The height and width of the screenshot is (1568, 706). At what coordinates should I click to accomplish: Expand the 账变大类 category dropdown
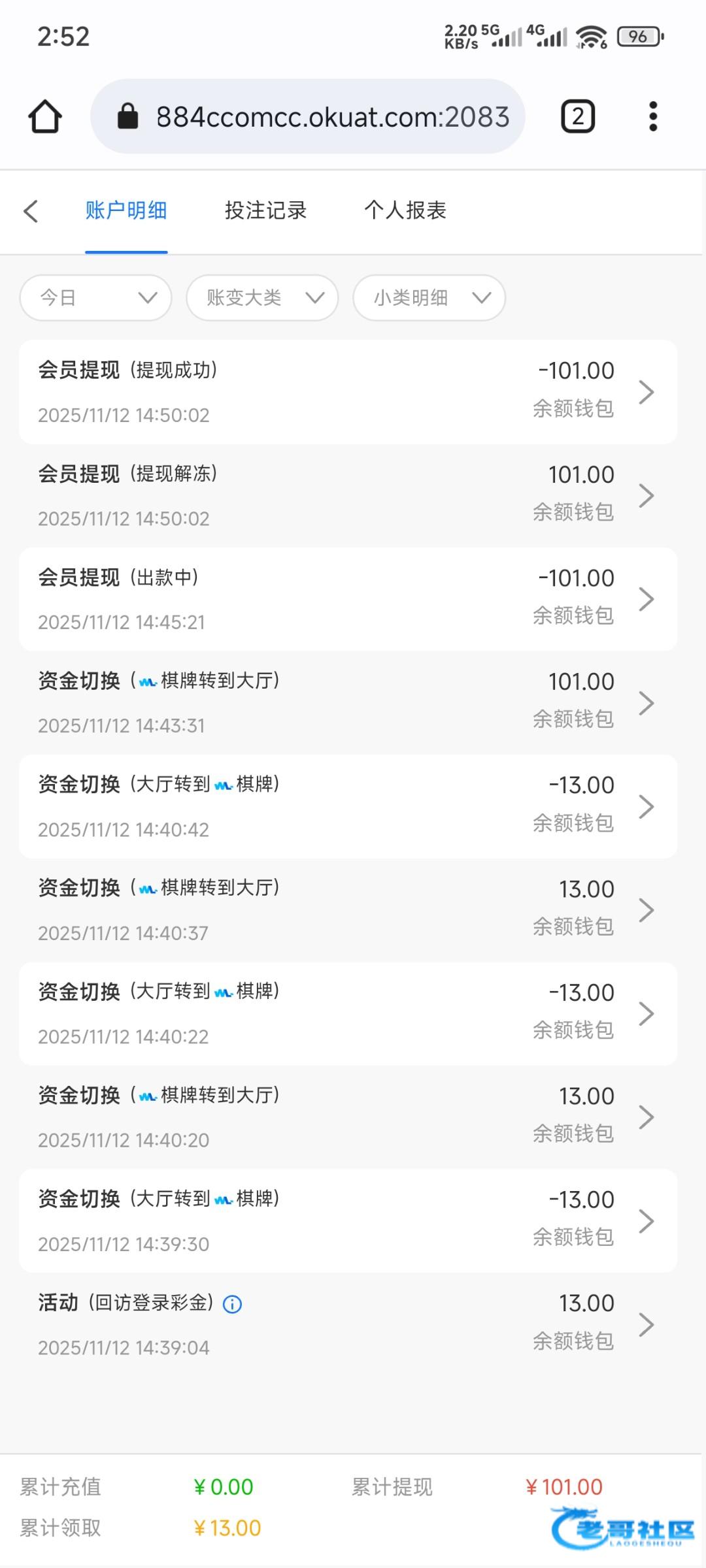coord(262,298)
